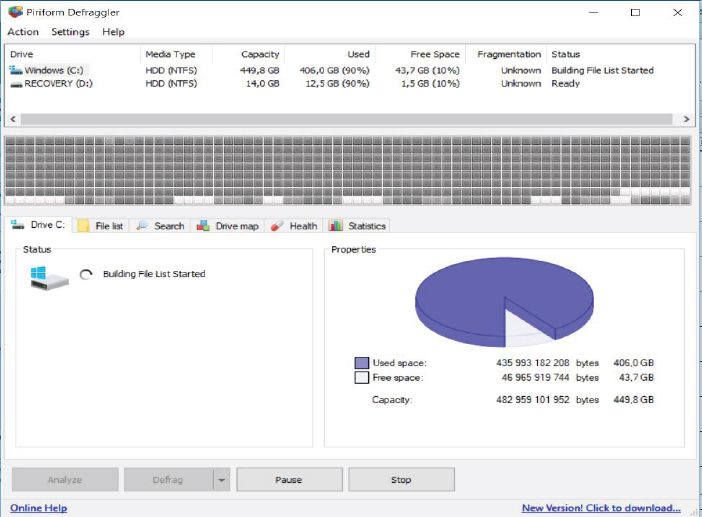Viewport: 702px width, 517px height.
Task: Switch to the Drive C: tab
Action: pyautogui.click(x=38, y=226)
